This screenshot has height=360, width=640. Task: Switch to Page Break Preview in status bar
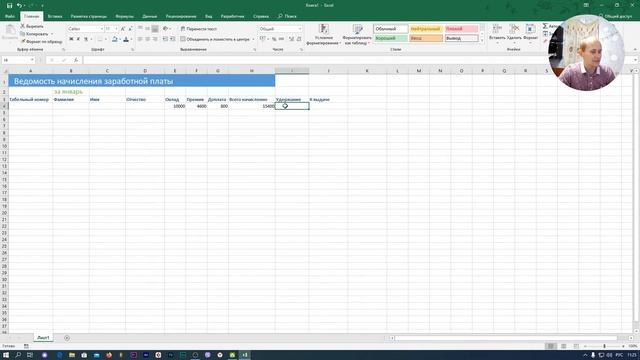576,346
